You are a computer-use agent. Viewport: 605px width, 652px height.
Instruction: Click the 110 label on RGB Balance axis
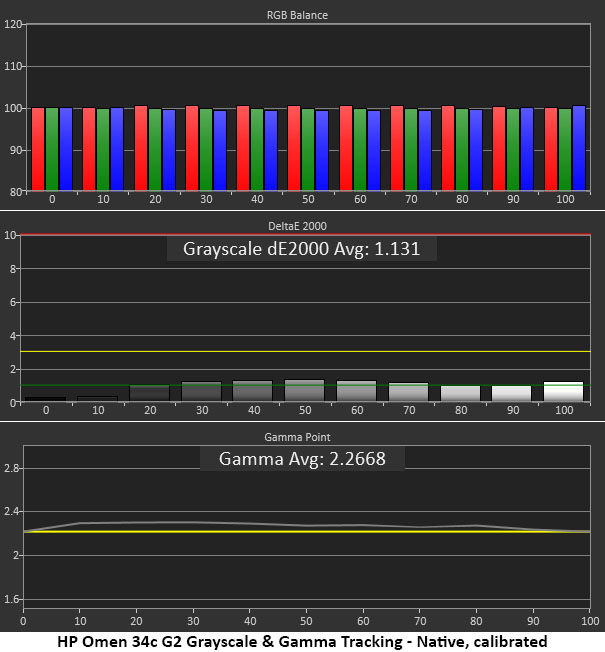point(13,66)
